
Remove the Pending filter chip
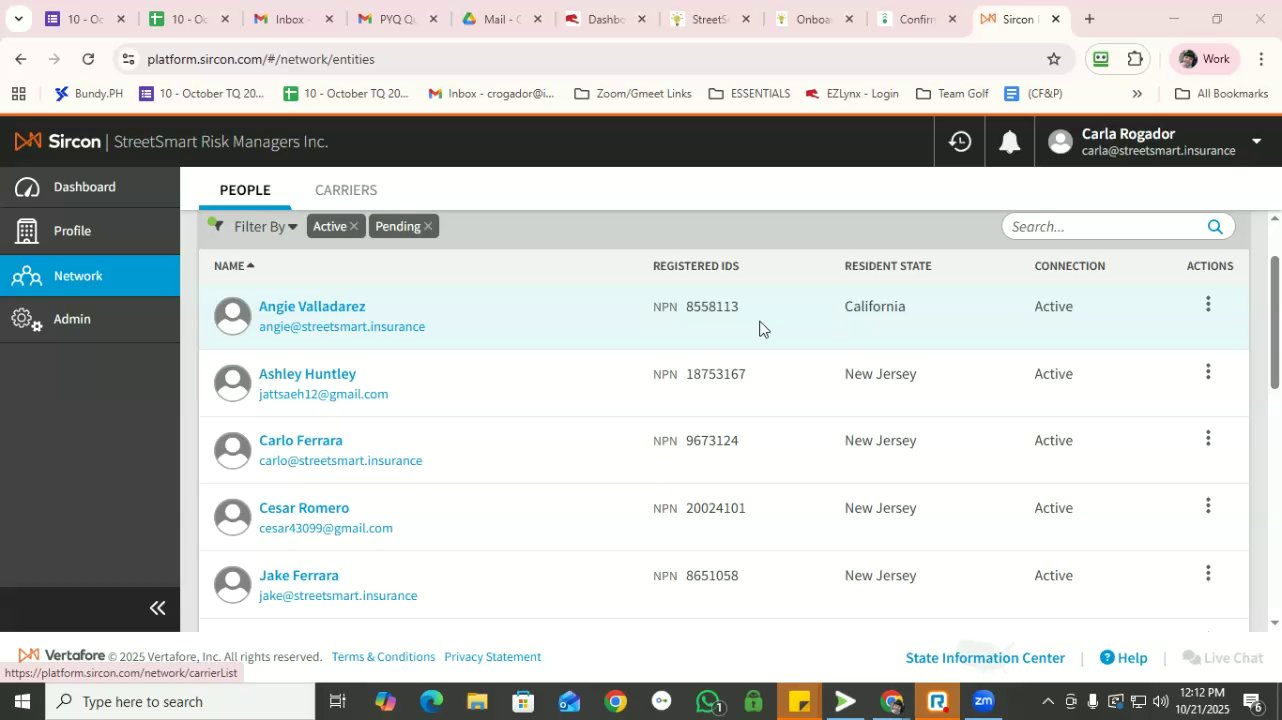[428, 227]
